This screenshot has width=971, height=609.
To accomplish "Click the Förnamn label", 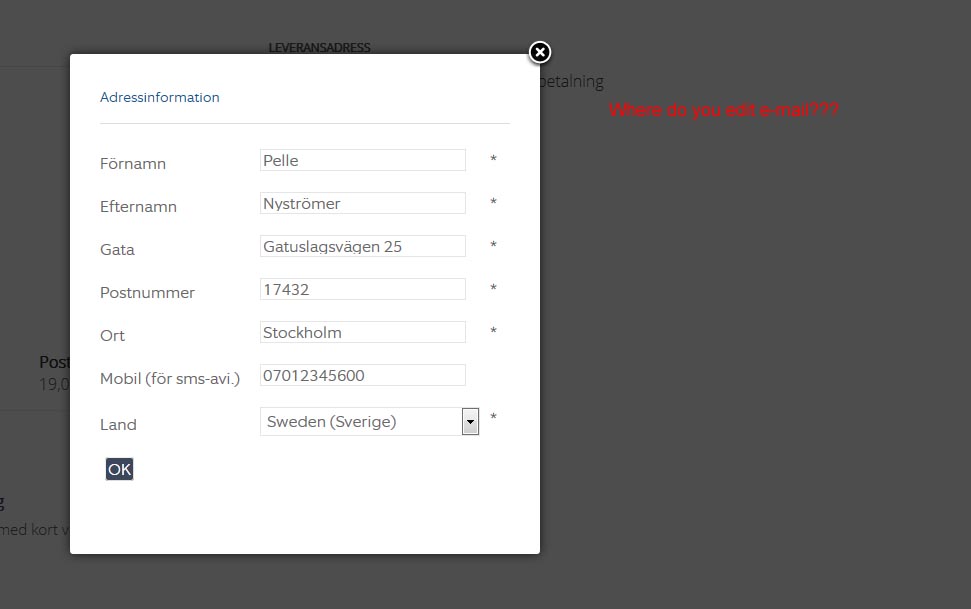I will [133, 164].
